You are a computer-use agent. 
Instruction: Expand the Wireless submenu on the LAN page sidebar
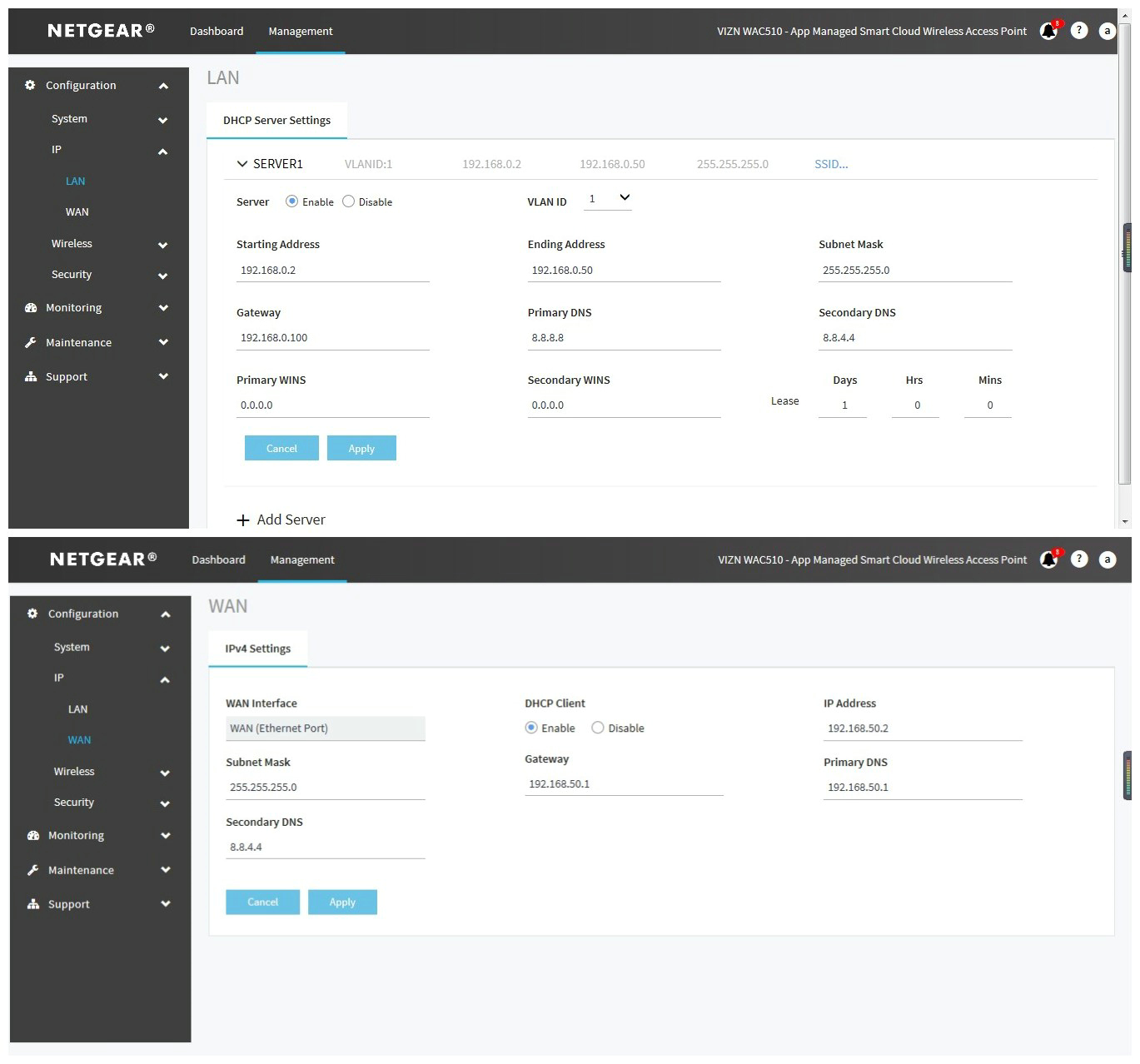[x=163, y=245]
